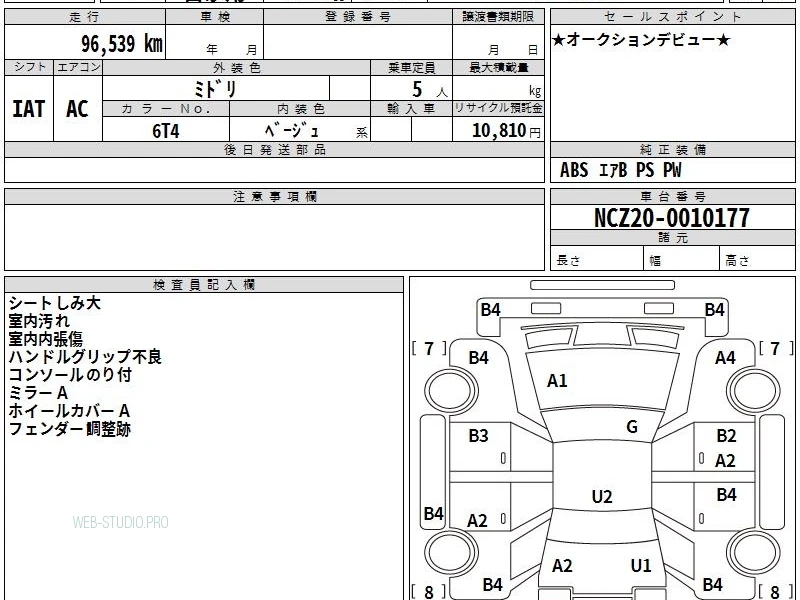Select the ハンドルグリップ不良 note

tap(85, 357)
